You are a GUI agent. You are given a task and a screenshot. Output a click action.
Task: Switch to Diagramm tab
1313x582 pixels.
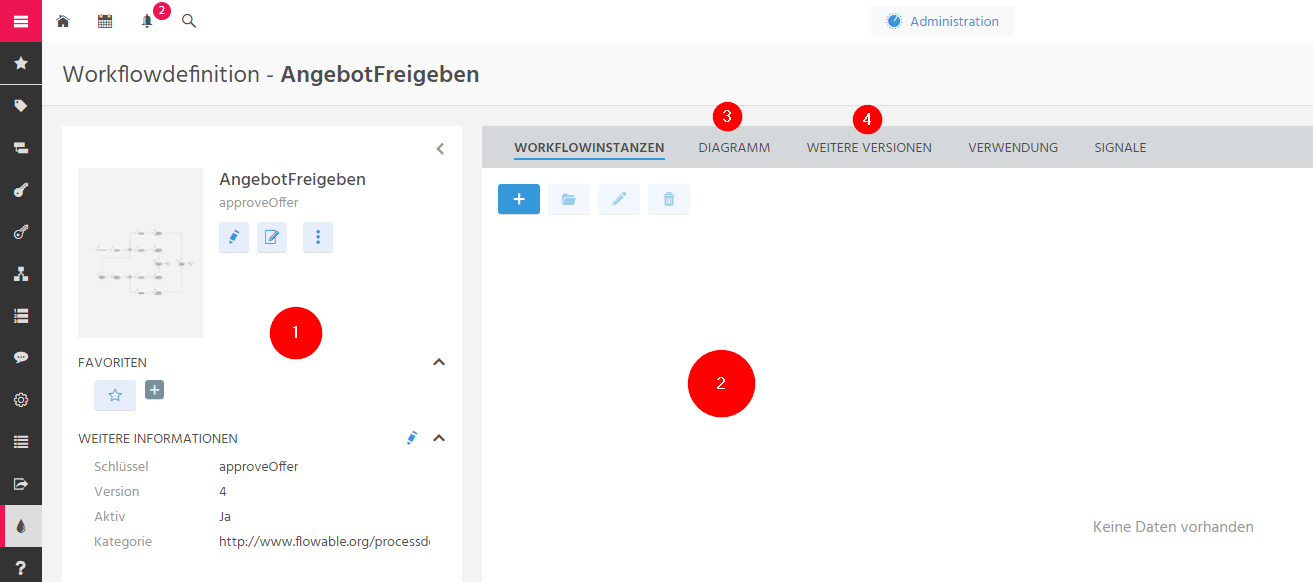[734, 147]
